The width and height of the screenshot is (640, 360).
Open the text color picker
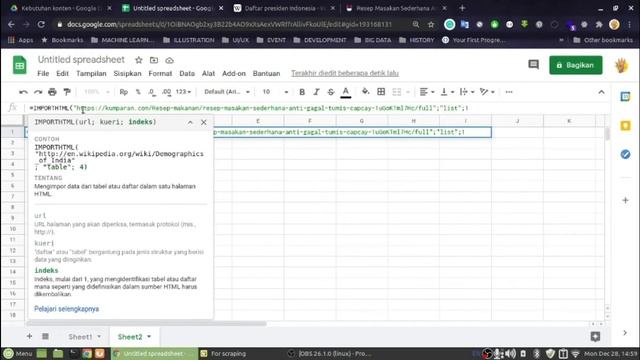click(346, 92)
